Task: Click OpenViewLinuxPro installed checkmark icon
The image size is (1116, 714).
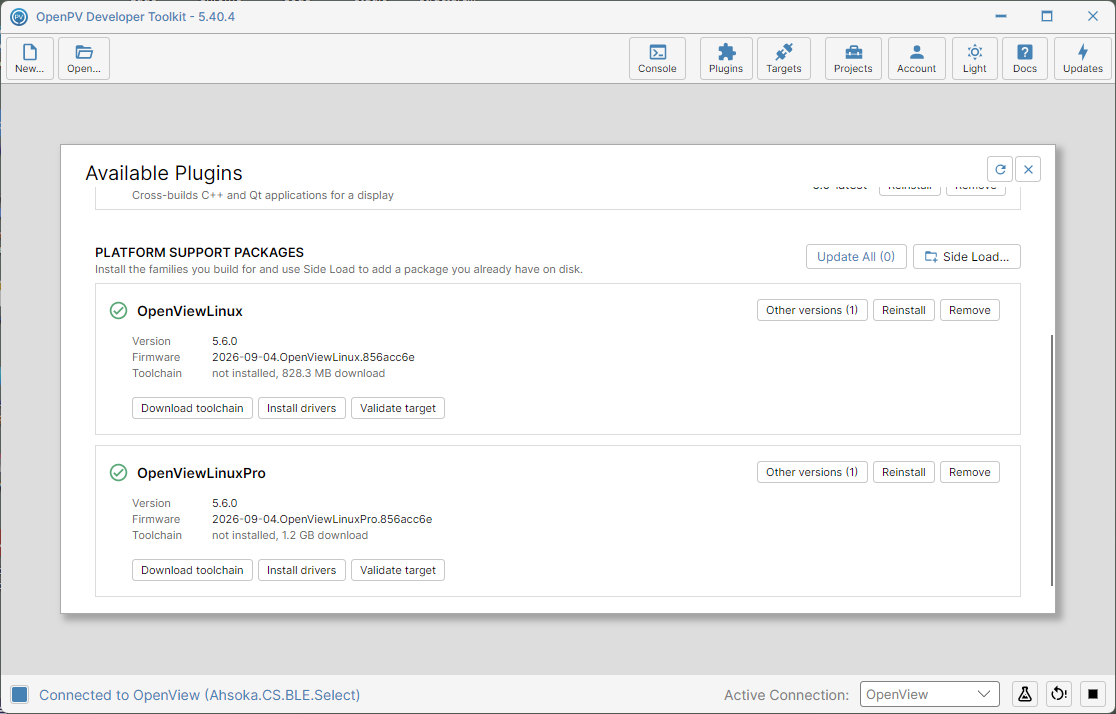Action: click(118, 473)
